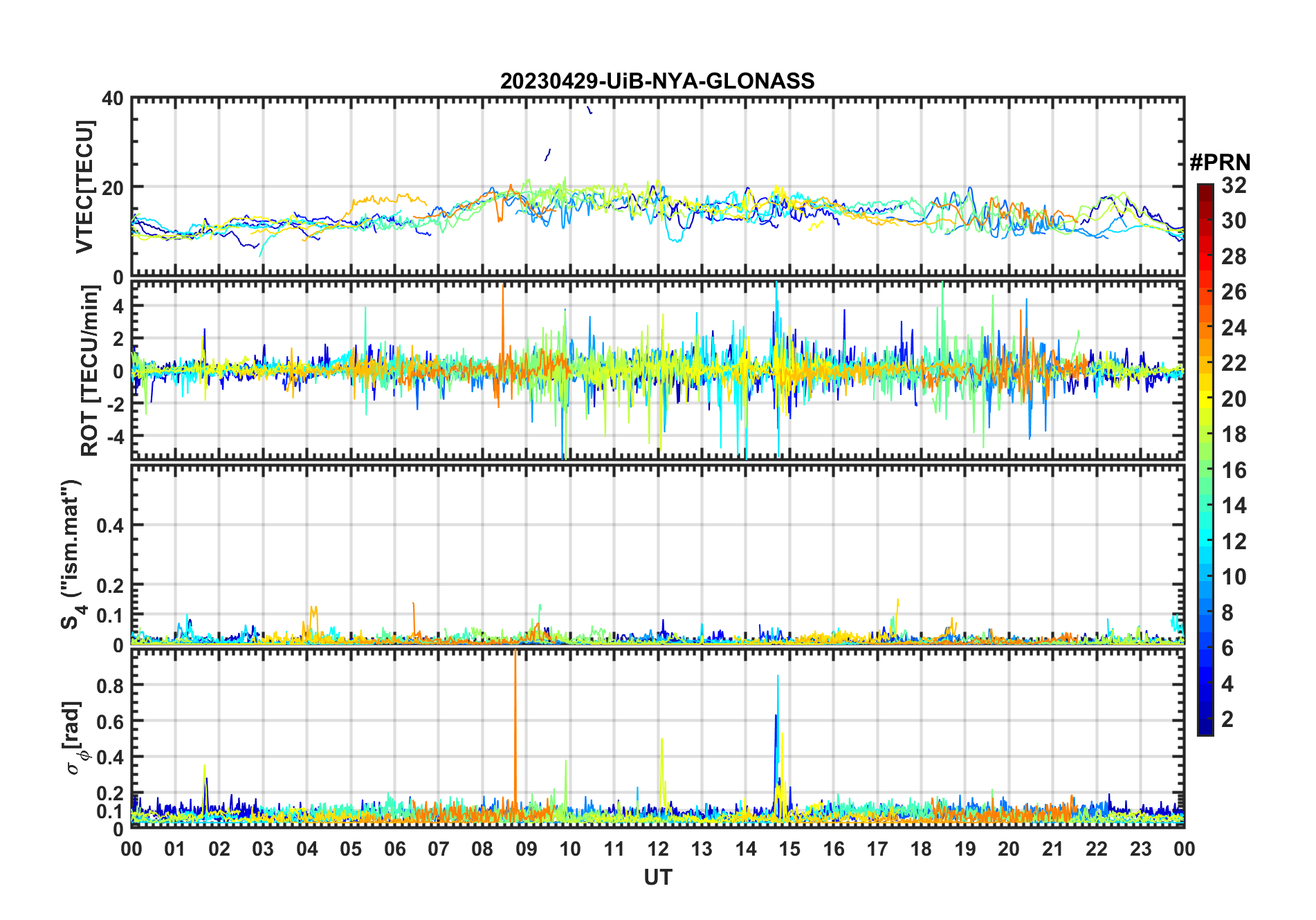Click the 0.2 tick on S4 axis
Screen dimensions: 1316x920
[x=109, y=585]
